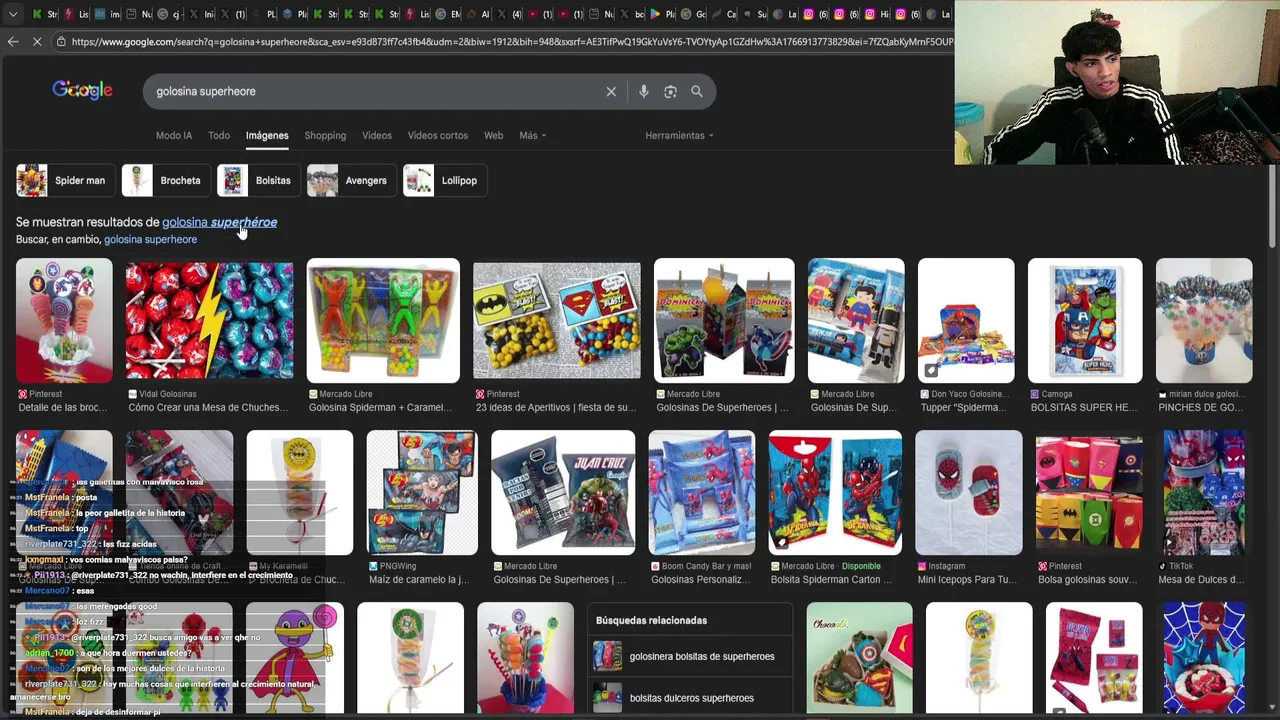Expand the Herramientas menu
The width and height of the screenshot is (1280, 720).
pyautogui.click(x=679, y=135)
